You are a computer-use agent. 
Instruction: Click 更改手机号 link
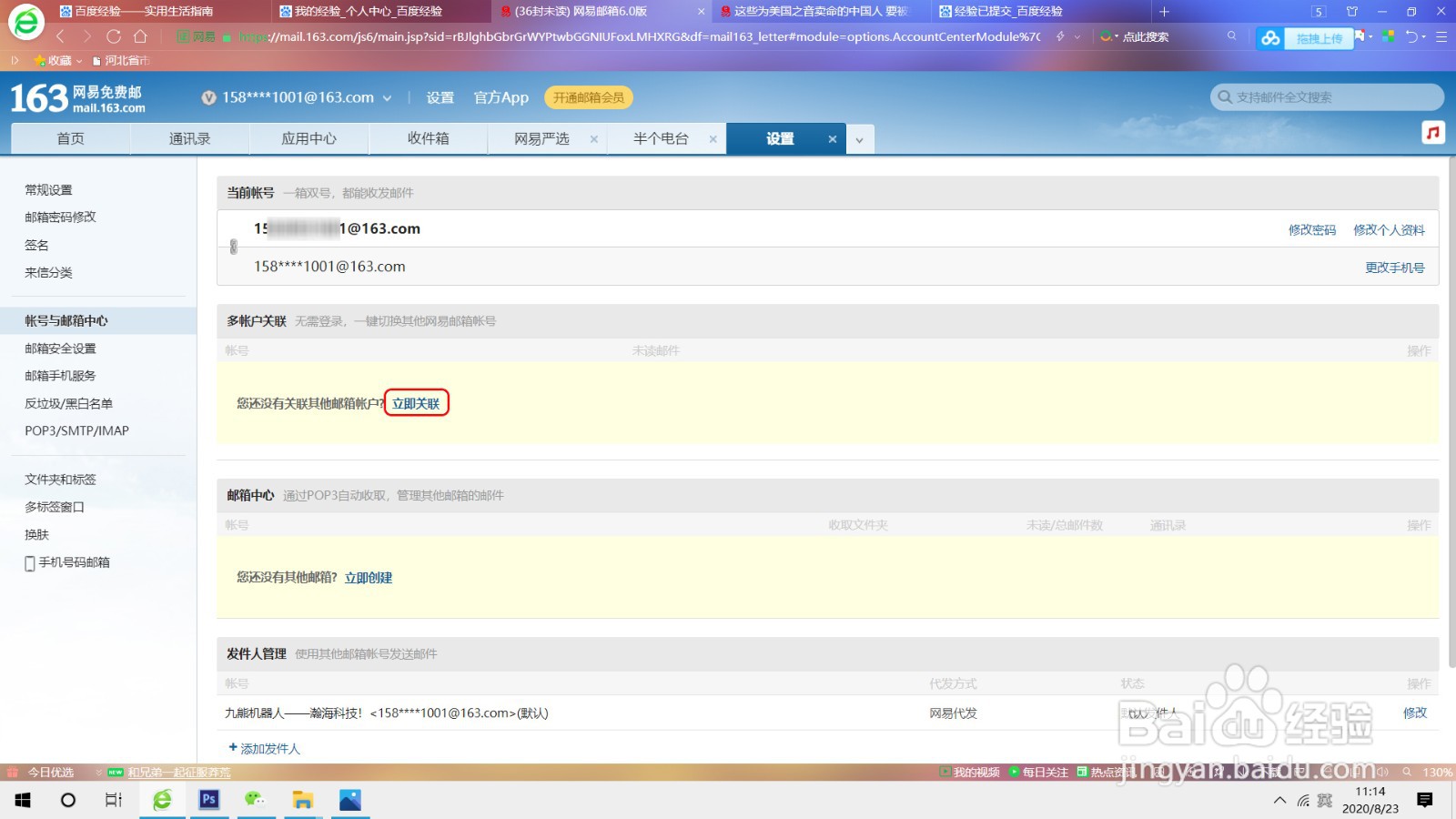coord(1395,268)
